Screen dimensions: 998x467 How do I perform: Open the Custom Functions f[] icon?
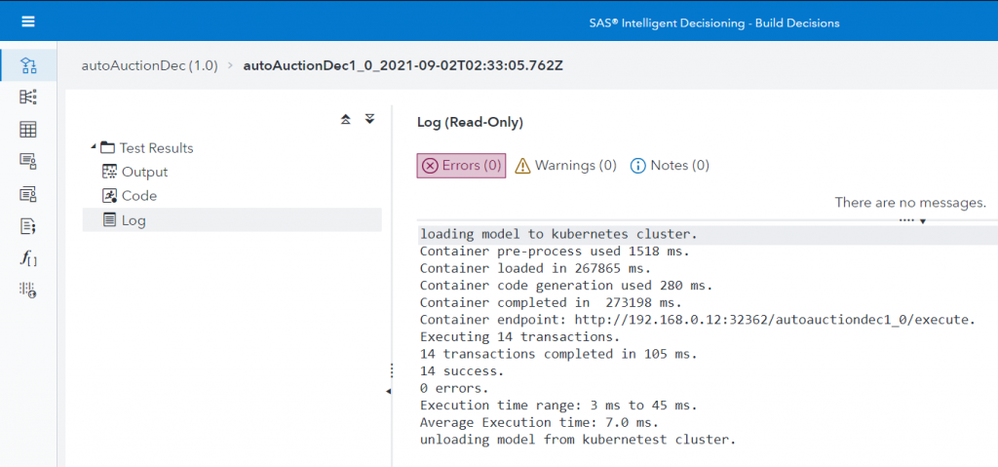pyautogui.click(x=28, y=258)
